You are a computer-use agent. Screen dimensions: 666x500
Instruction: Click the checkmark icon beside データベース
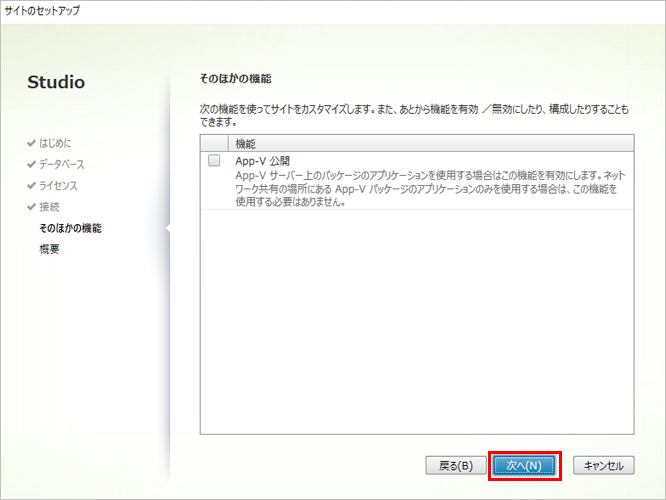(31, 164)
